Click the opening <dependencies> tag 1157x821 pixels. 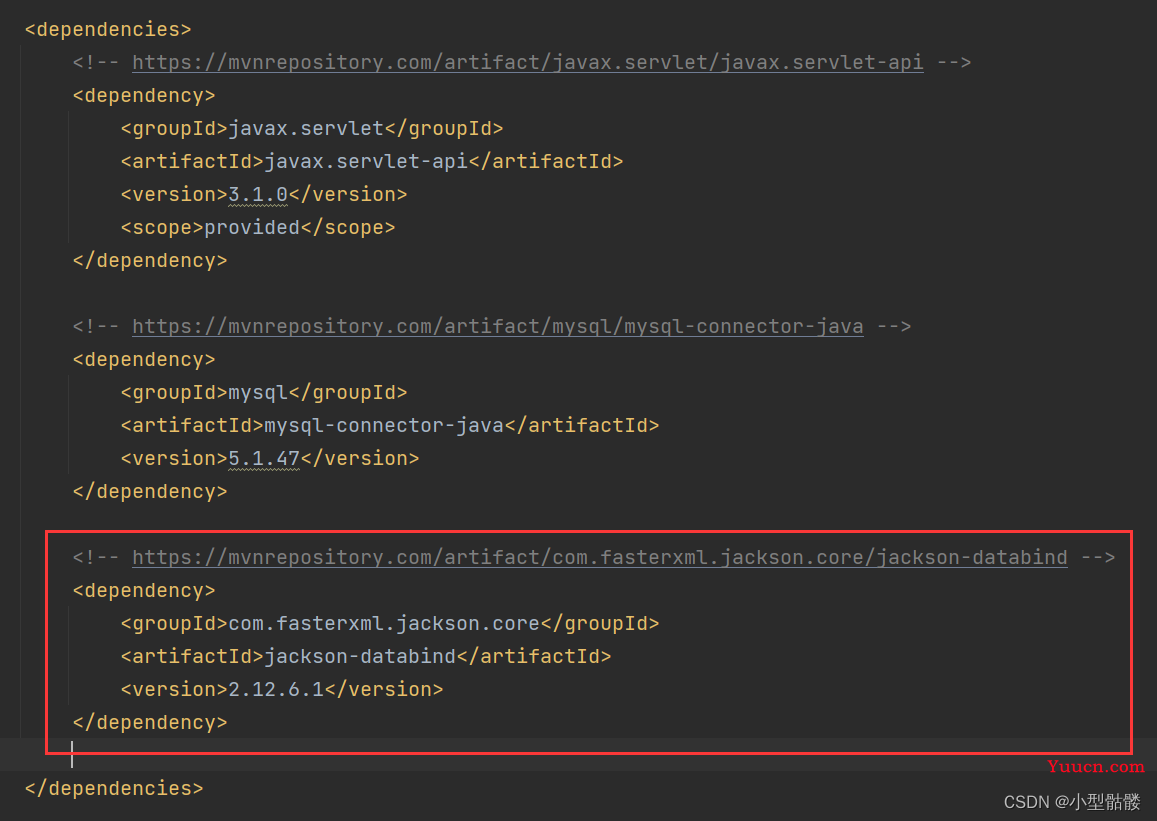[108, 30]
